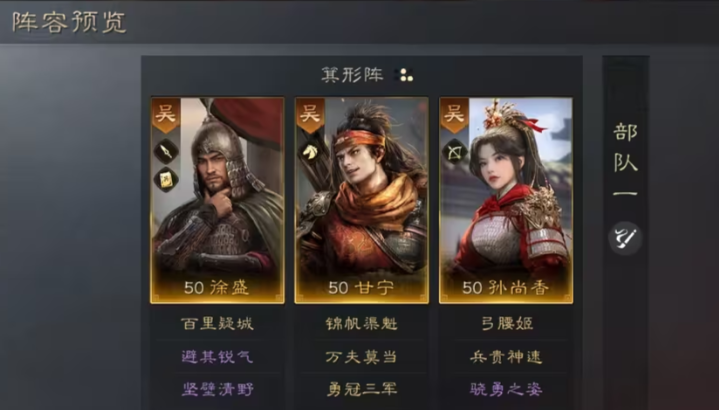View the 百里疑城 skill
Viewport: 719px width, 410px height.
click(217, 323)
